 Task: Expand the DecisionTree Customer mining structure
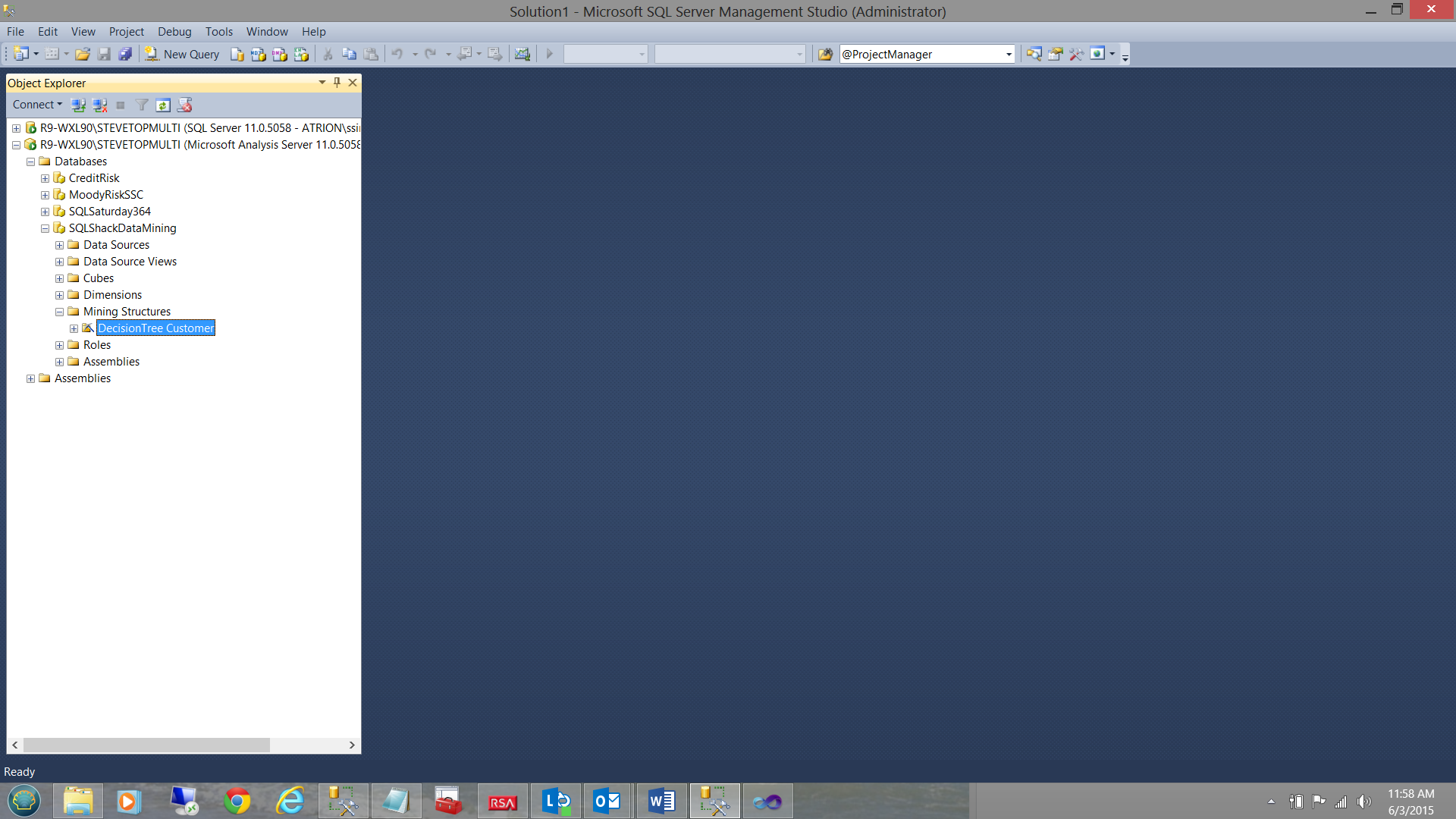point(74,328)
